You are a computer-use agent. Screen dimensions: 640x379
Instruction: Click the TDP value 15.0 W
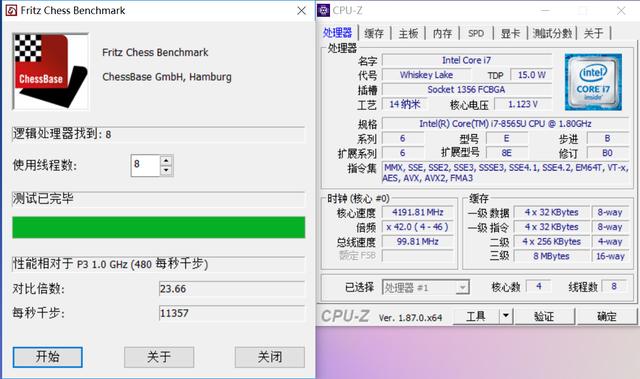pyautogui.click(x=531, y=75)
